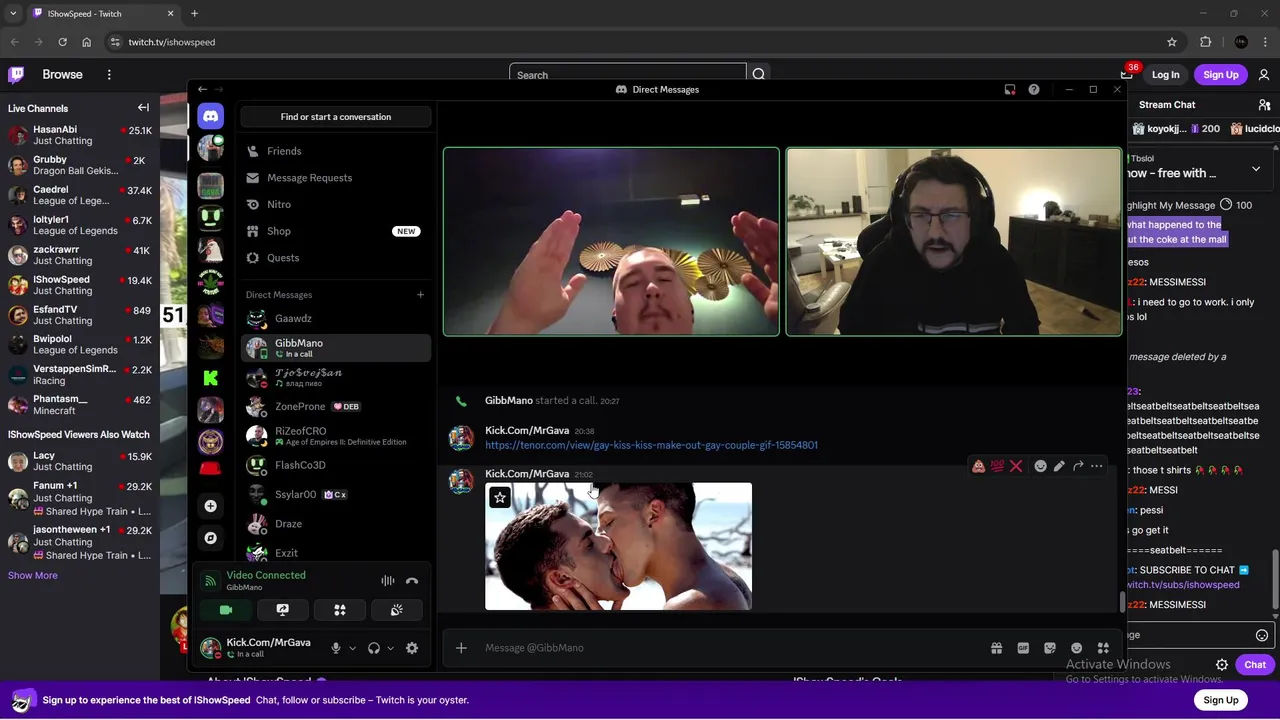Screen dimensions: 1280x720
Task: Open Discord User Settings gear
Action: pos(412,648)
